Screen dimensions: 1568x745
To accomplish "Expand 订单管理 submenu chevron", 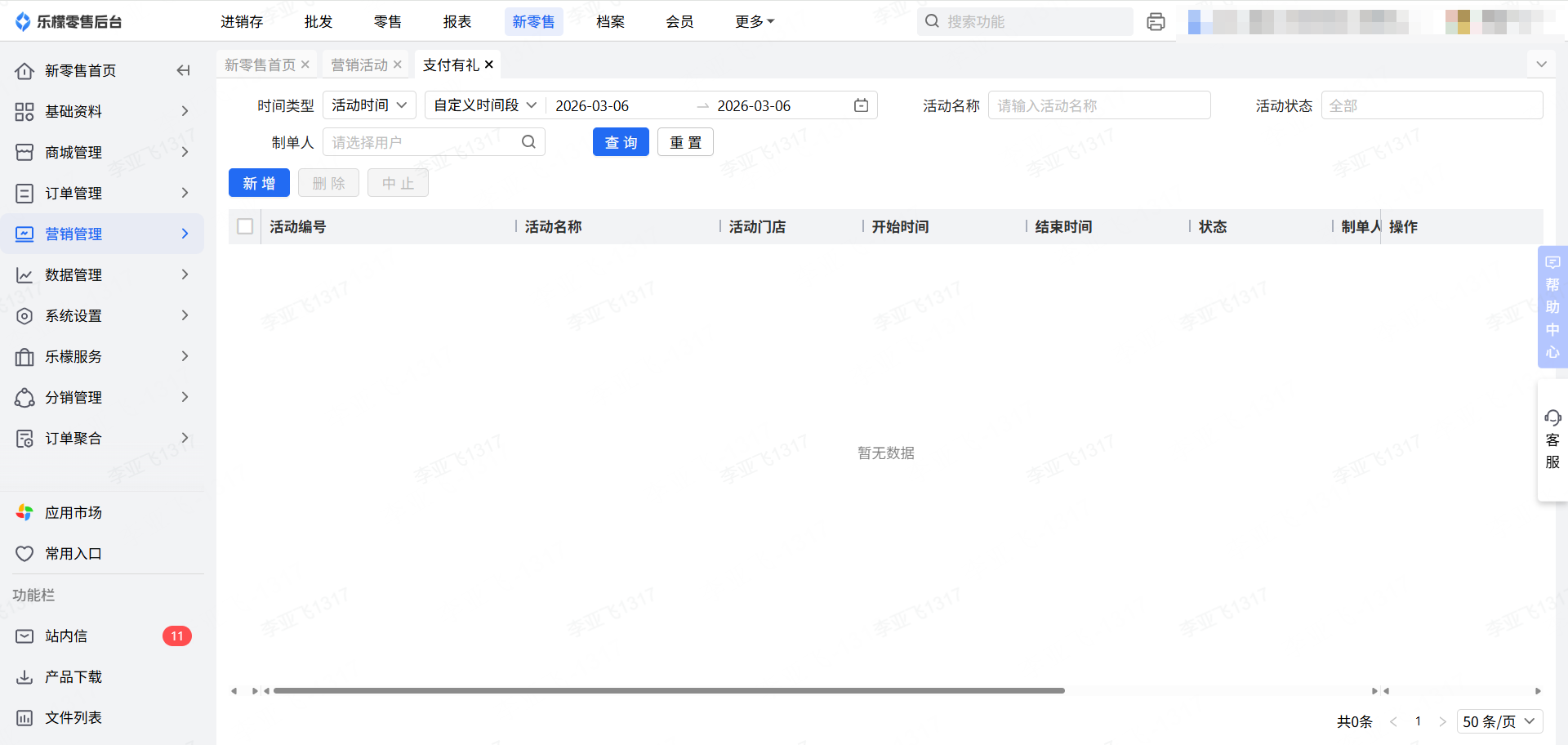I will point(185,194).
